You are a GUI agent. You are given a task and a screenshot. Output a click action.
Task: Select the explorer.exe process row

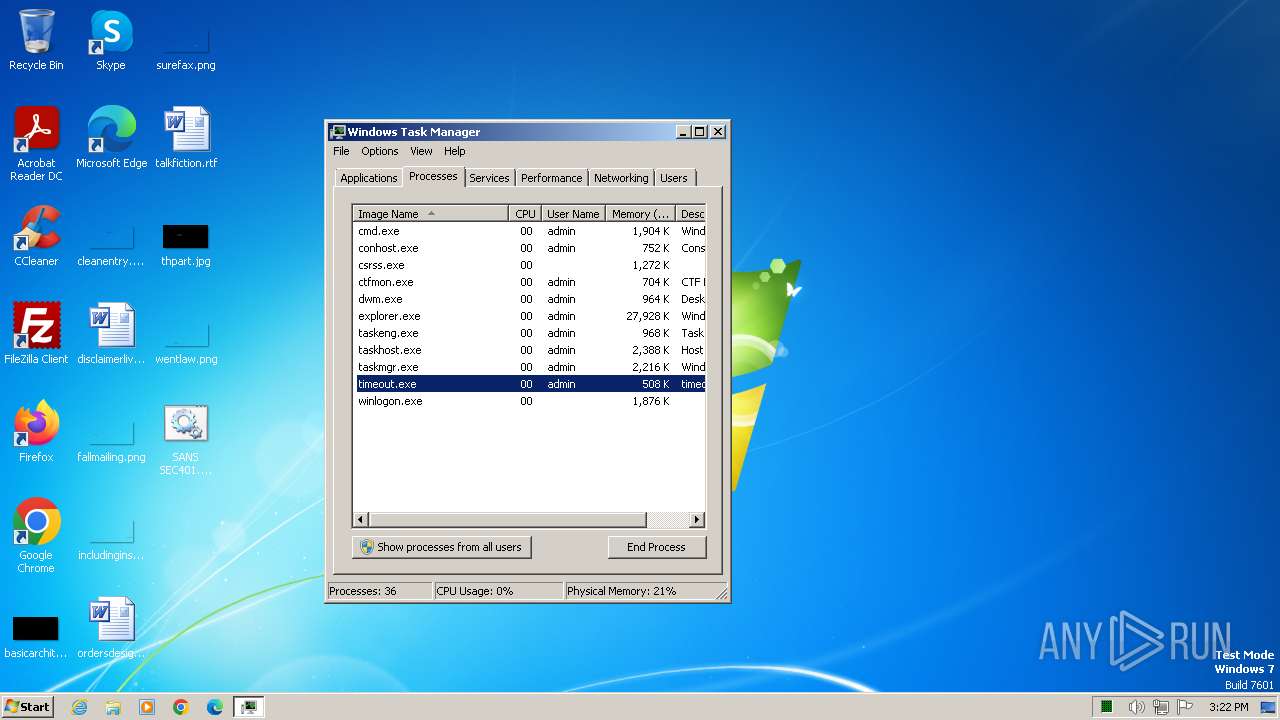pyautogui.click(x=529, y=316)
